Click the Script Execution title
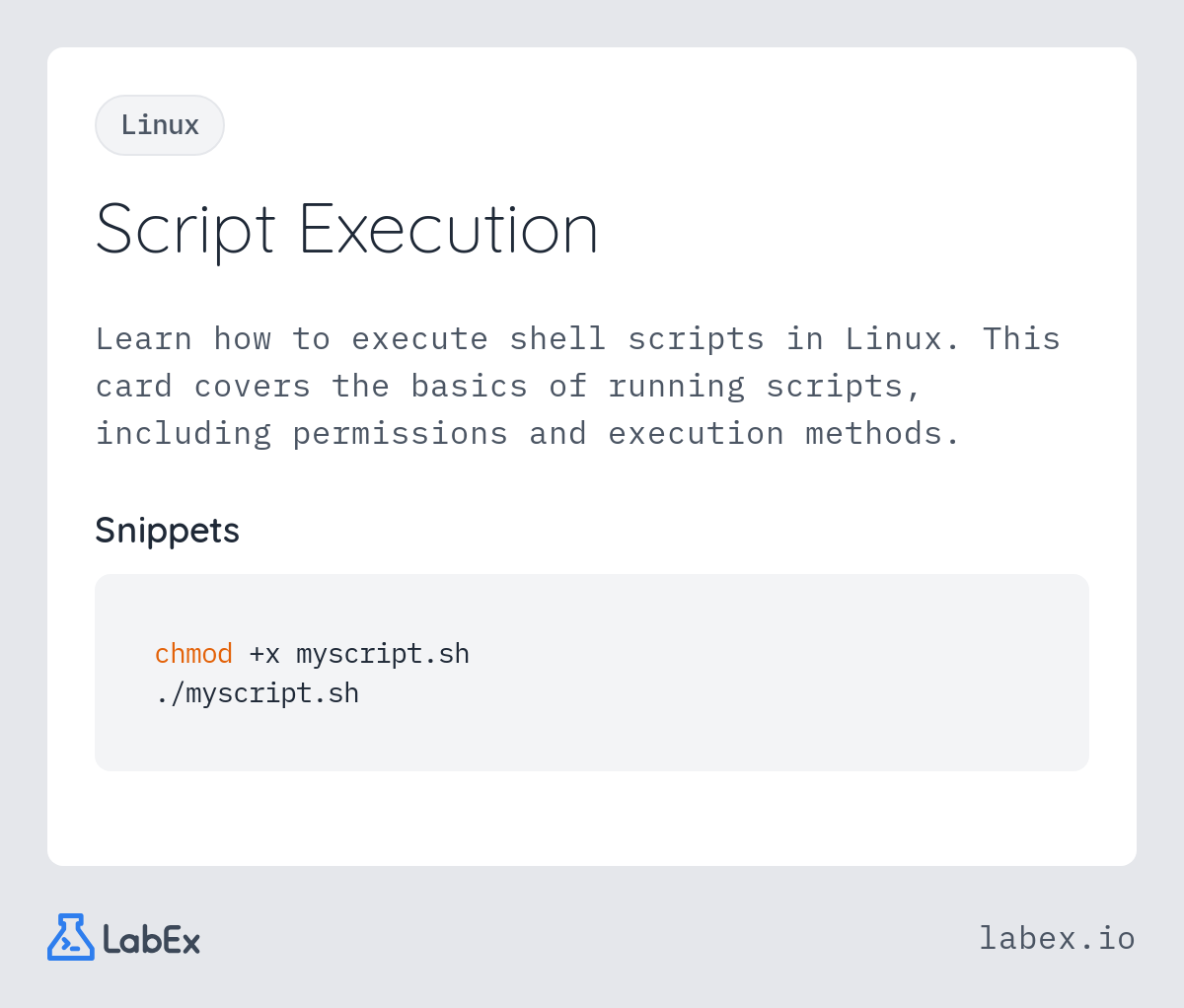1184x1008 pixels. [x=346, y=231]
